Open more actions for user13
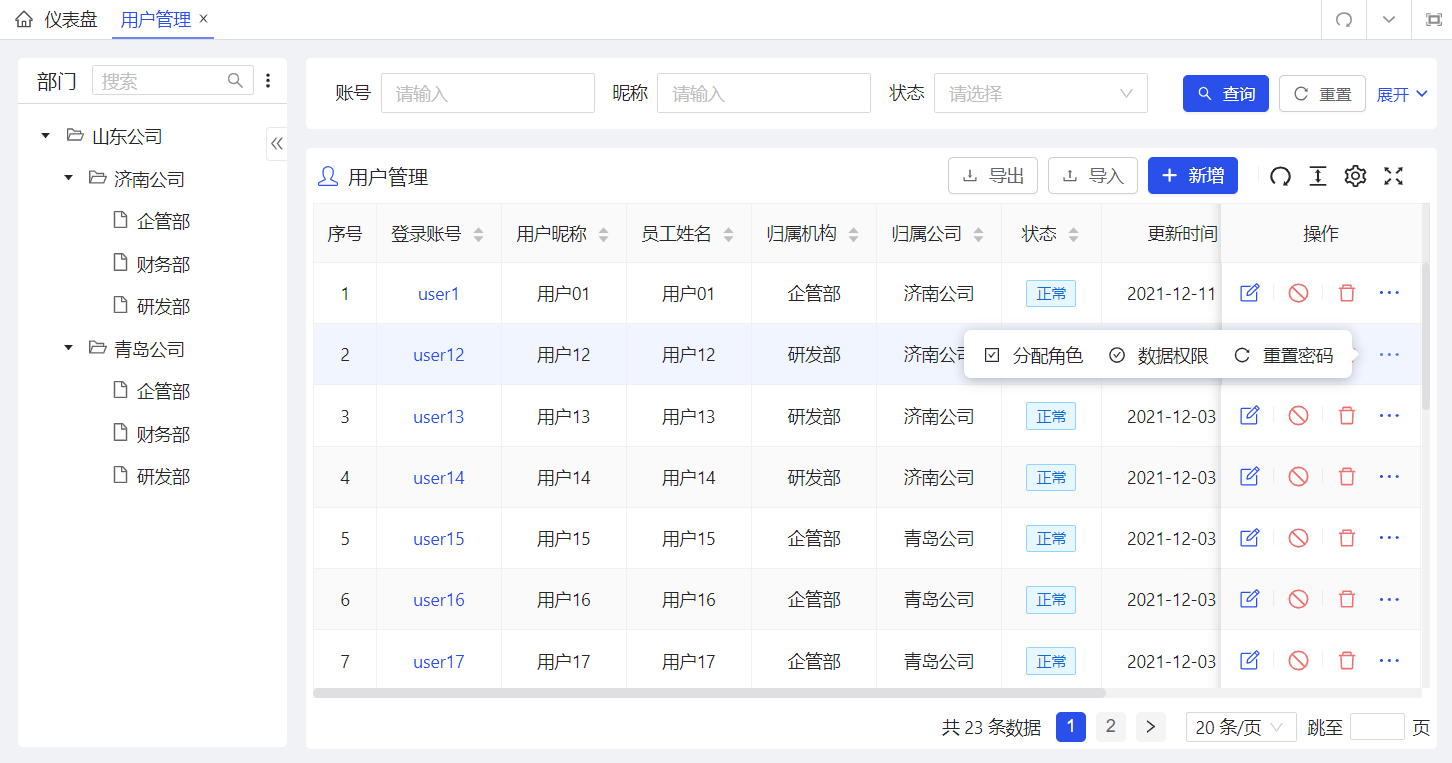The image size is (1452, 763). 1389,415
